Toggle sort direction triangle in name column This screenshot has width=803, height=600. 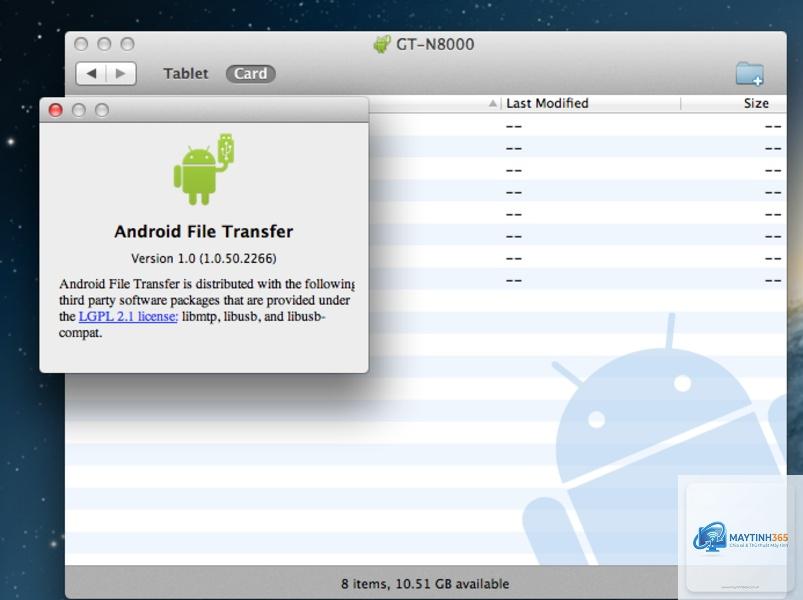tap(492, 103)
